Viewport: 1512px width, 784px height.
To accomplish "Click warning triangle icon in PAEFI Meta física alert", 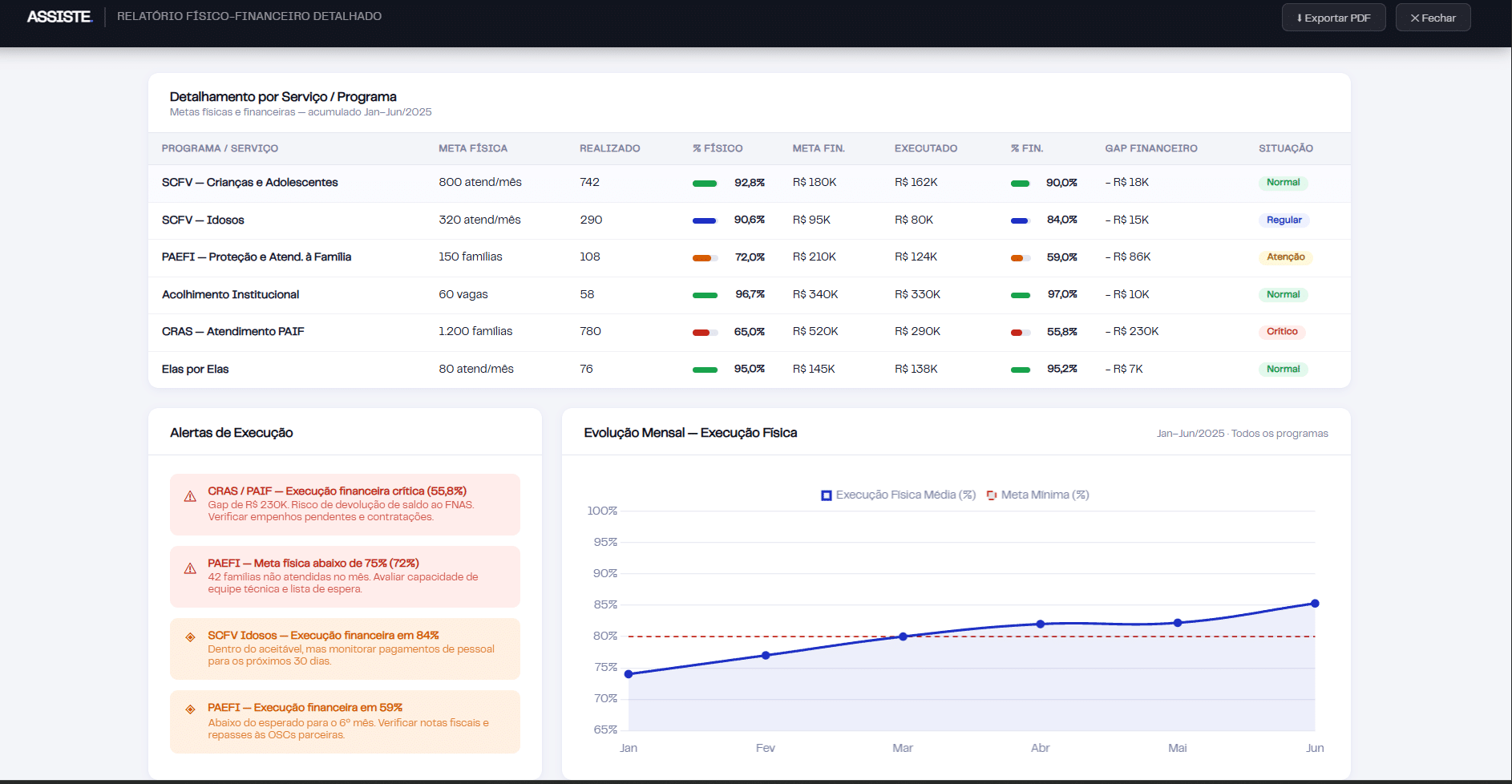I will click(190, 568).
